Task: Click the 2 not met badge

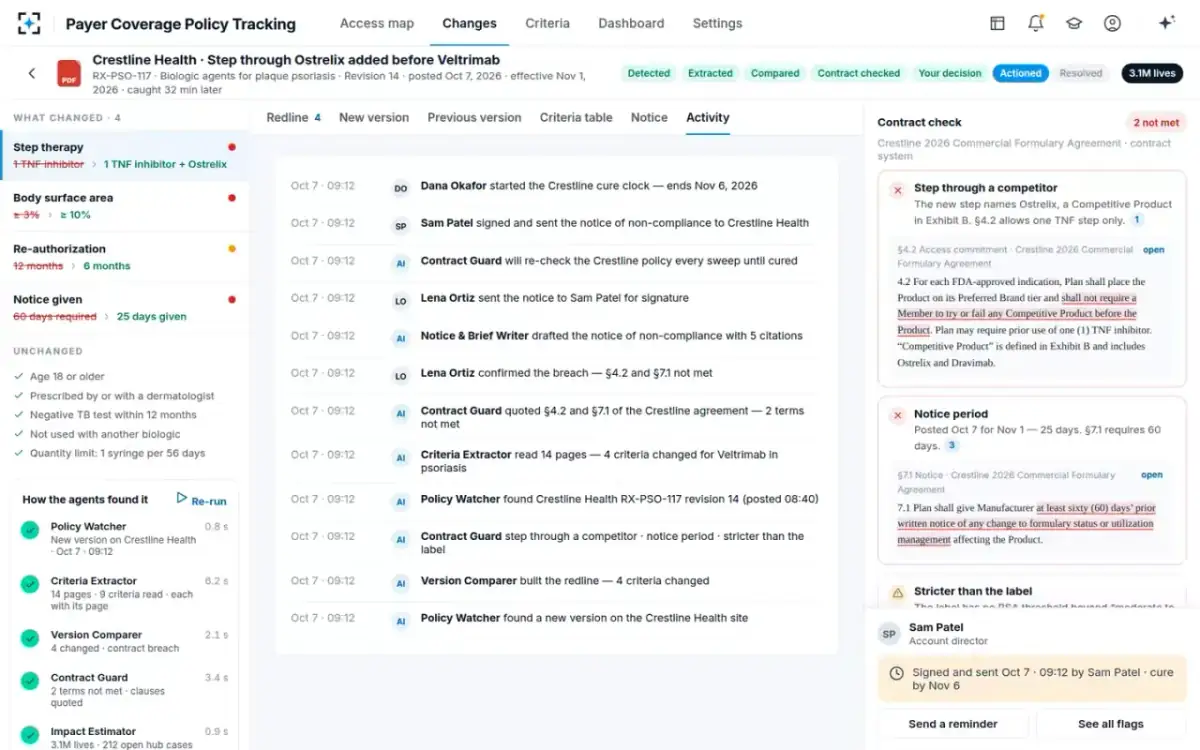Action: [1156, 122]
